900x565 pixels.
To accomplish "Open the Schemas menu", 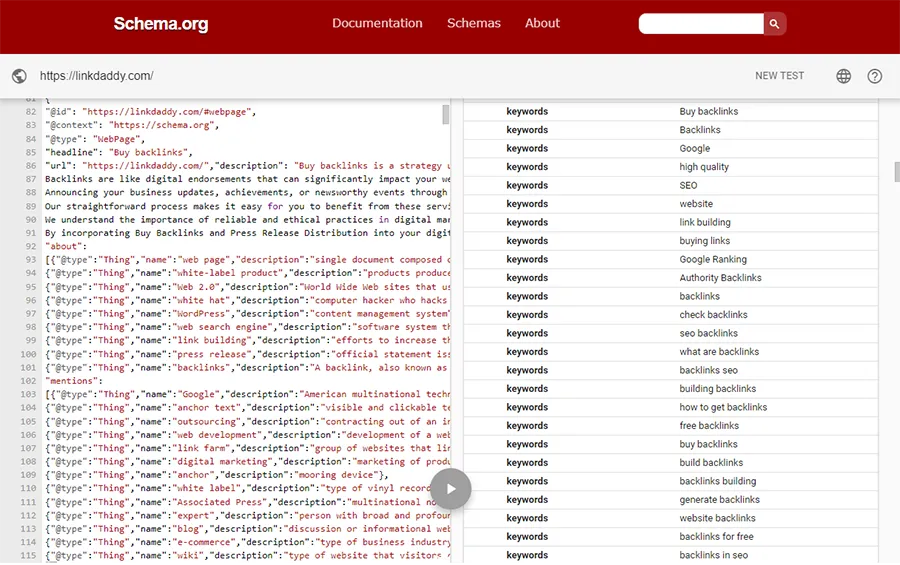I will (x=474, y=24).
